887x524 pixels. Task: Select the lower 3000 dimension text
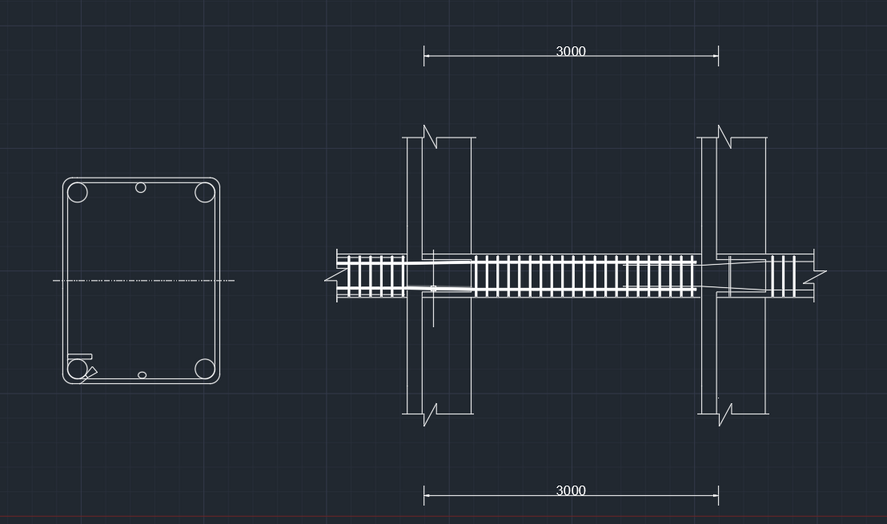(571, 490)
